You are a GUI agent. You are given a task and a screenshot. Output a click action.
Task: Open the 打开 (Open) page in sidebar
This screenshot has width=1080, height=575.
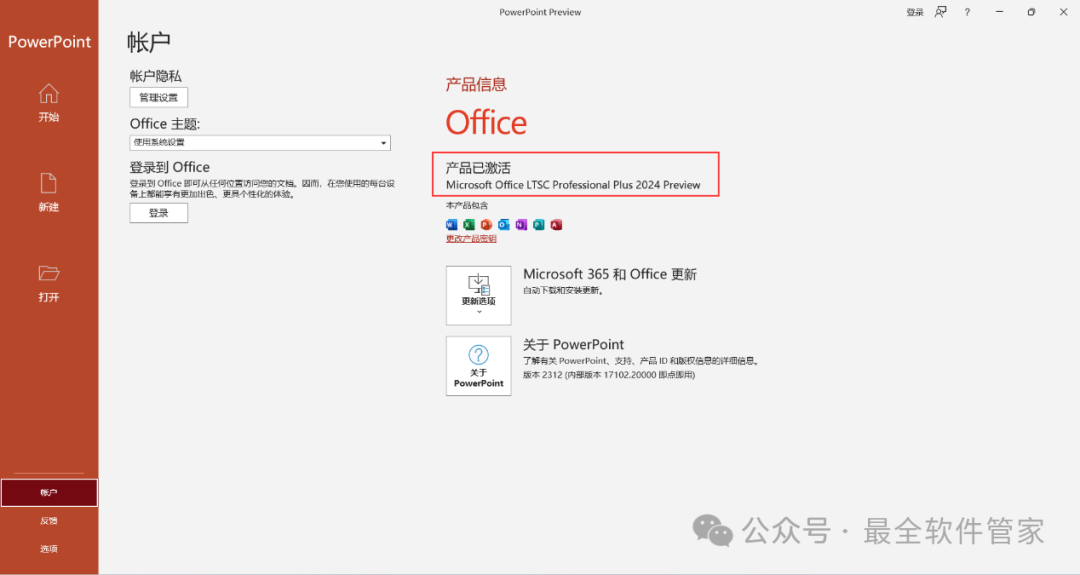point(49,283)
